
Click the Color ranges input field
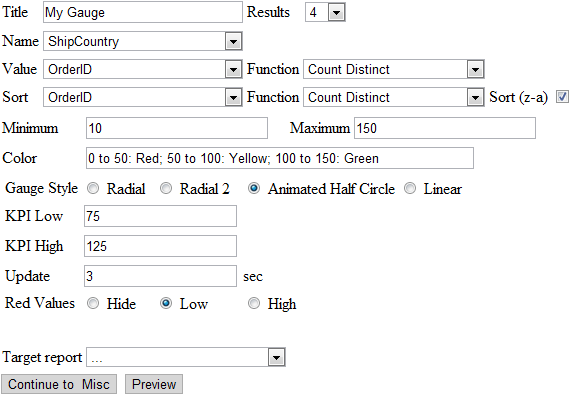(x=280, y=158)
